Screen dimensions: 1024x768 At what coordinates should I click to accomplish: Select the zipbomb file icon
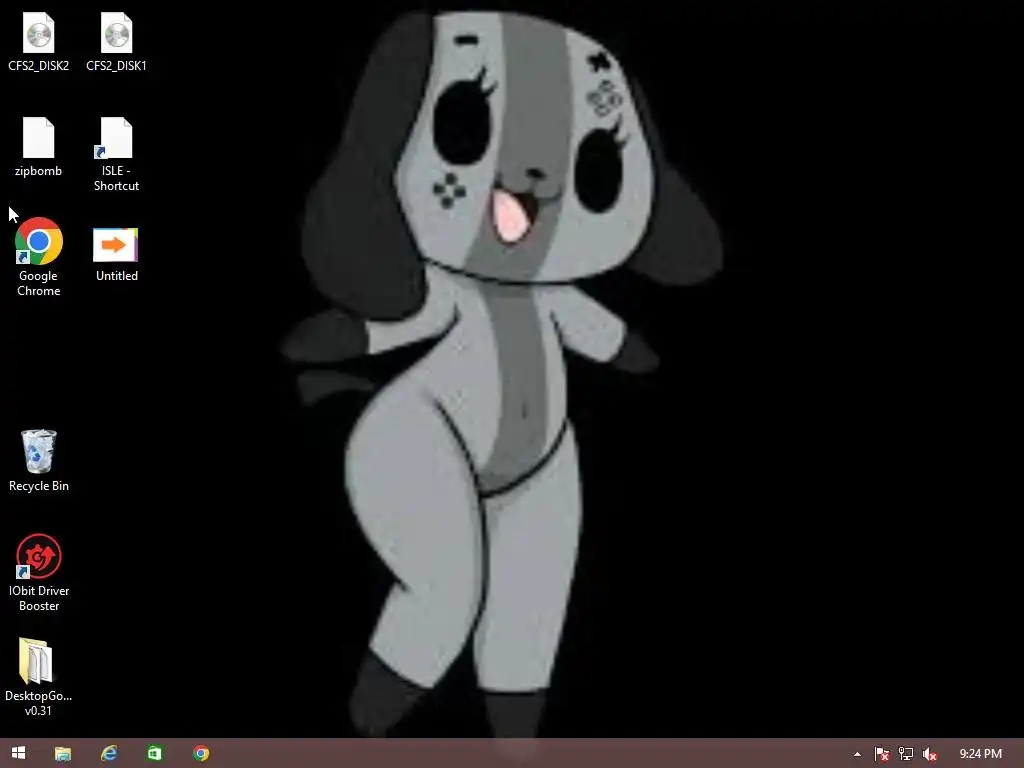tap(39, 138)
